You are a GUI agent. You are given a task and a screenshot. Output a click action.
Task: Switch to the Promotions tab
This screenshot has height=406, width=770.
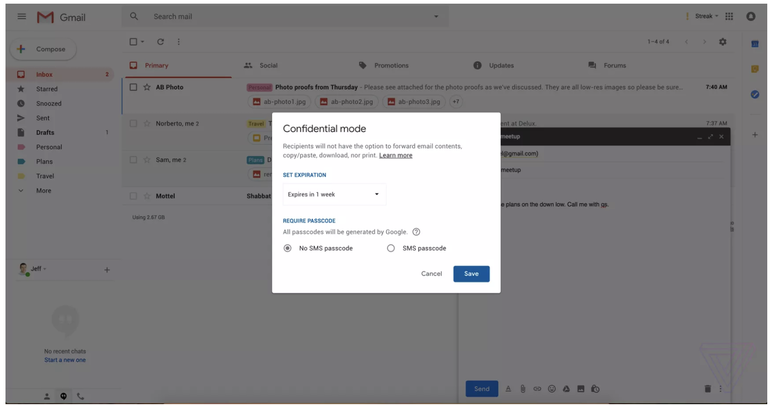click(384, 65)
